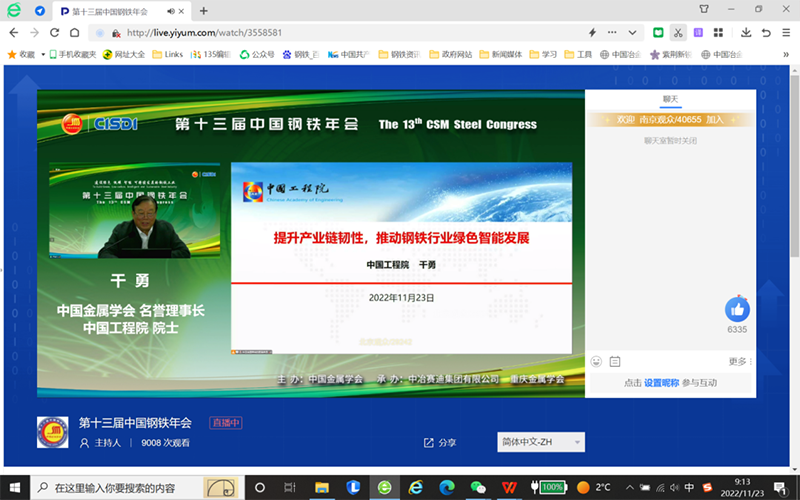This screenshot has height=500, width=800.
Task: Click the live stream video player
Action: click(x=310, y=239)
